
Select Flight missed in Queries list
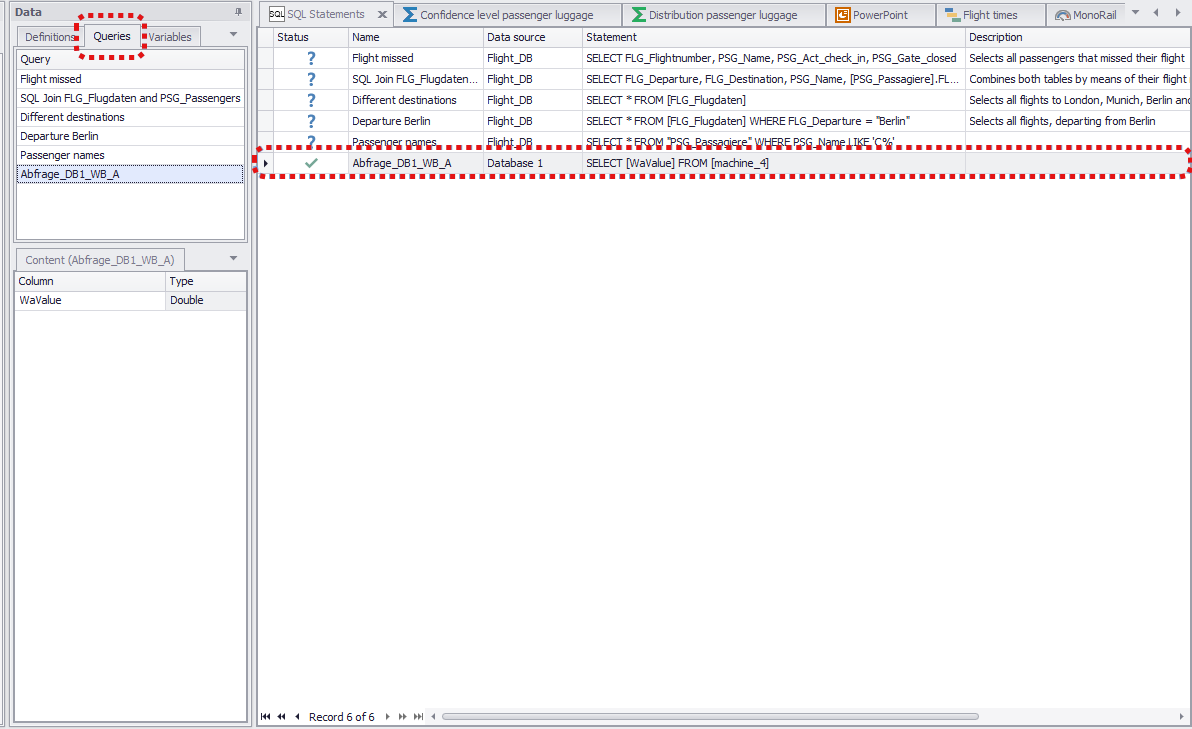pos(131,79)
